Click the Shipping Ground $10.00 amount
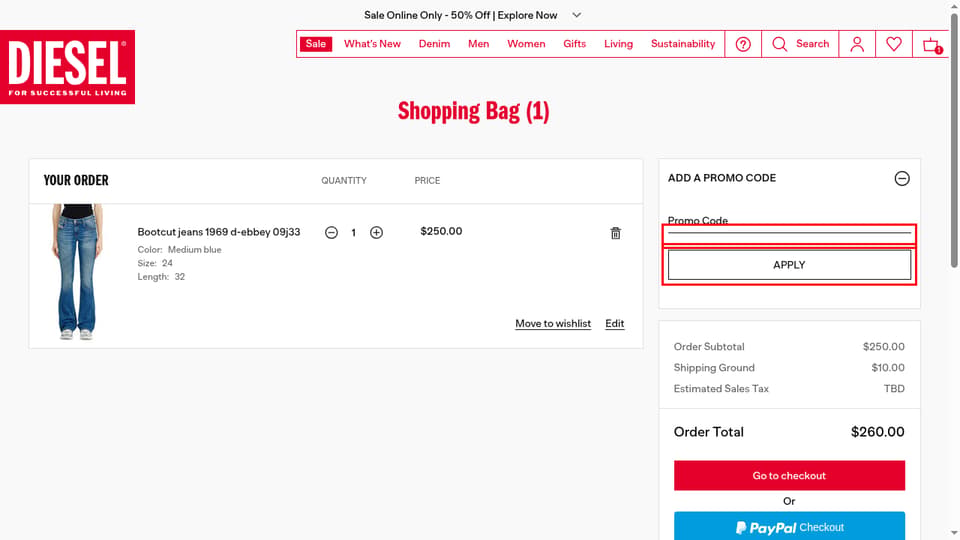Viewport: 960px width, 540px height. coord(888,367)
